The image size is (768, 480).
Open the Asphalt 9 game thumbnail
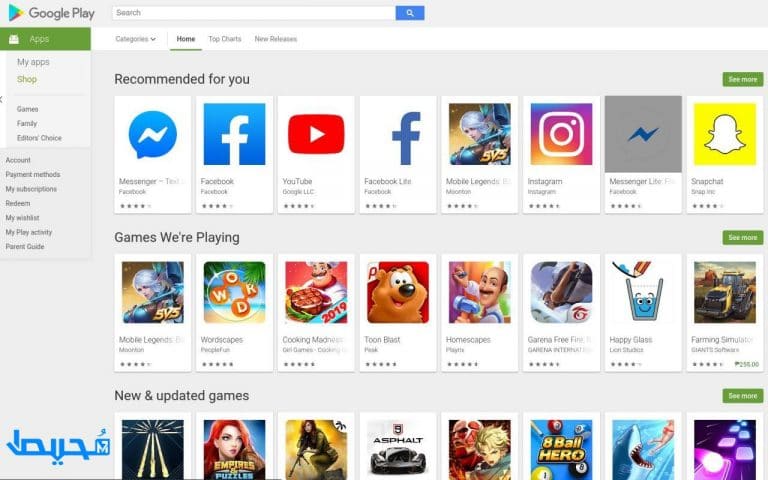click(398, 450)
